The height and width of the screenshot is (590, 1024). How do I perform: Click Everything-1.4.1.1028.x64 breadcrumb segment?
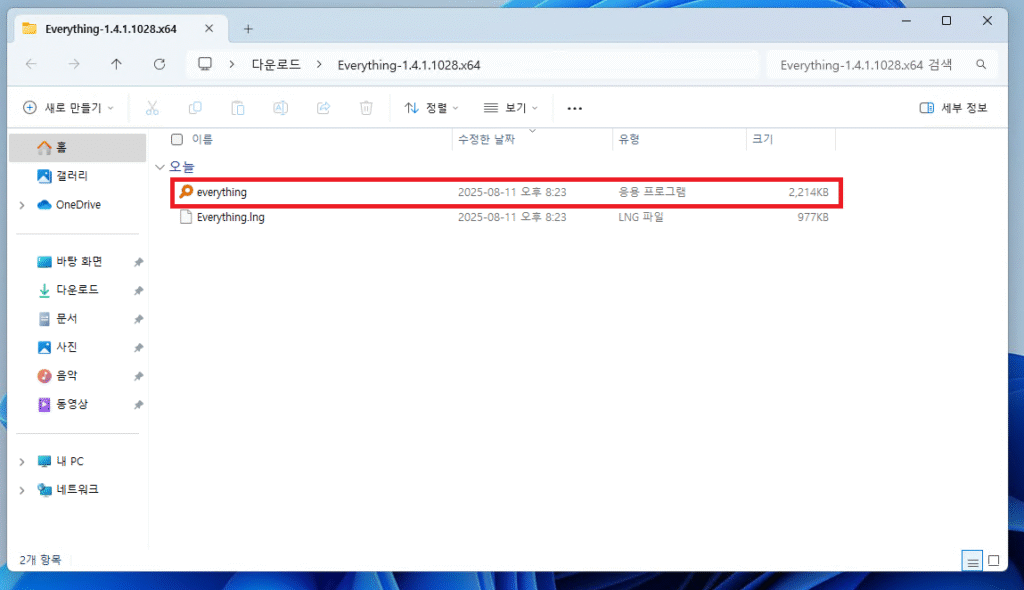coord(409,65)
